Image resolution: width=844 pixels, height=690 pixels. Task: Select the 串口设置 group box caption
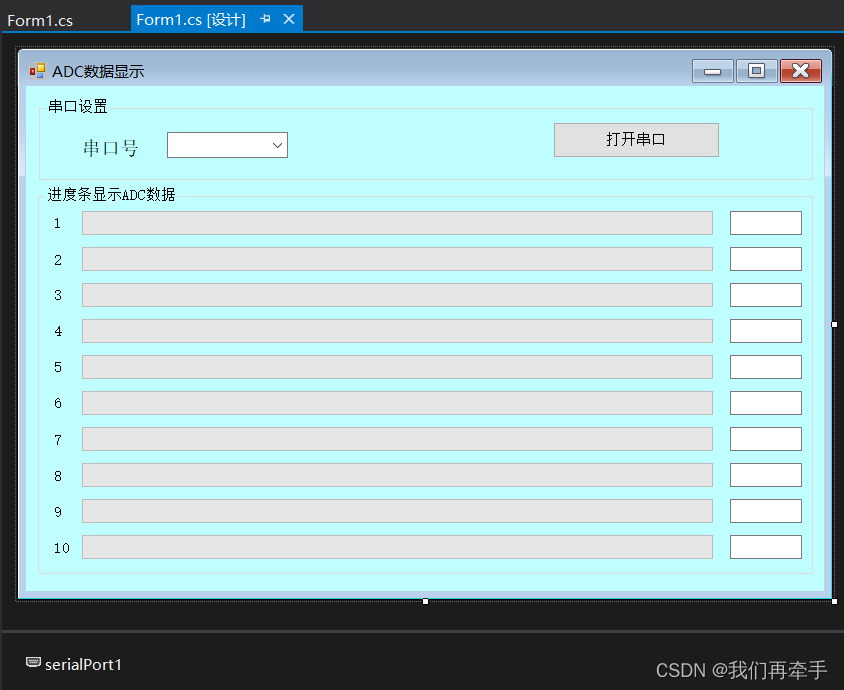click(78, 106)
